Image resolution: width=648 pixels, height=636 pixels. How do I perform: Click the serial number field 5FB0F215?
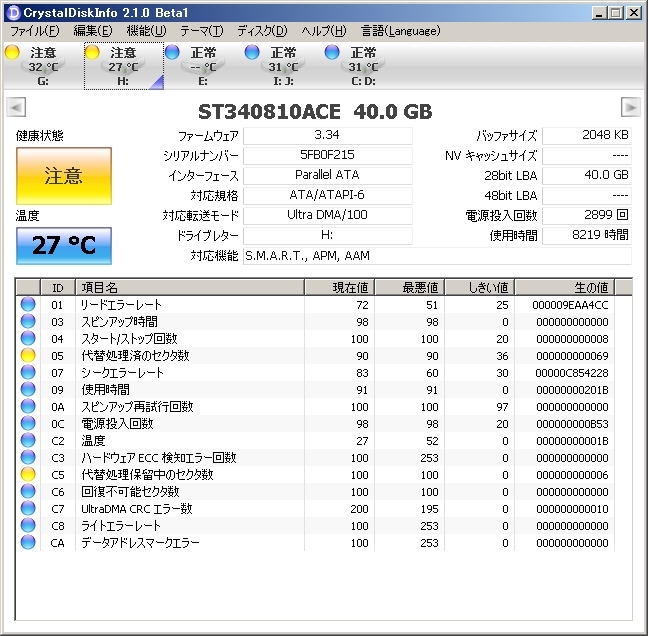[327, 156]
